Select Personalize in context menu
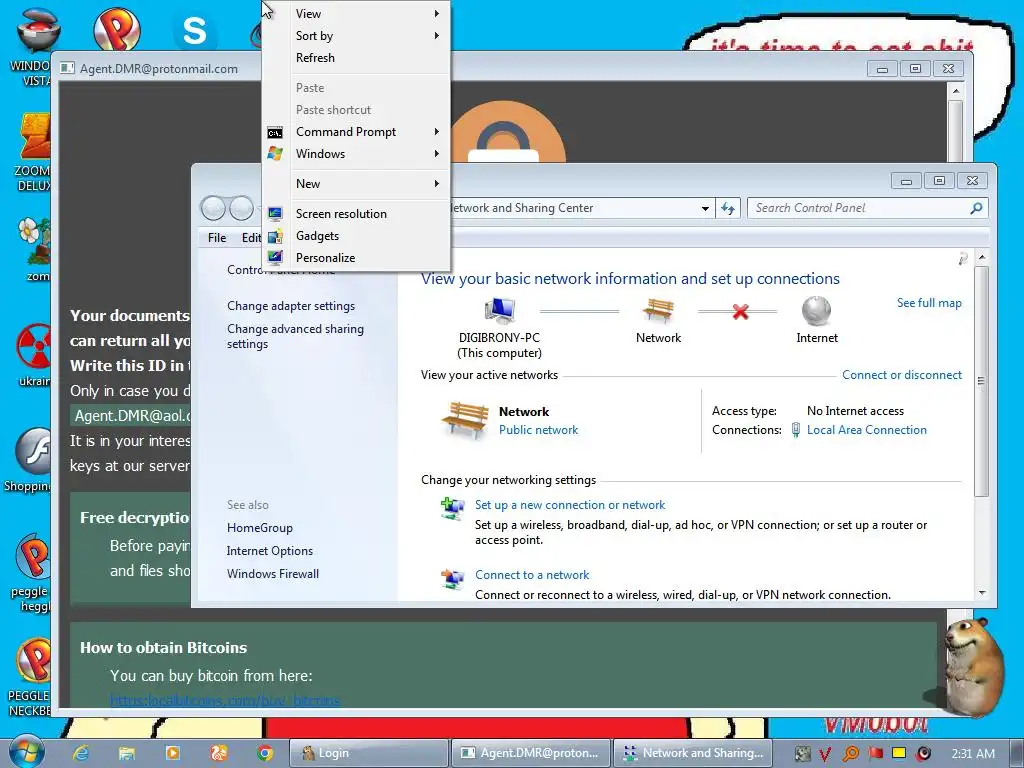The image size is (1024, 768). pyautogui.click(x=356, y=258)
